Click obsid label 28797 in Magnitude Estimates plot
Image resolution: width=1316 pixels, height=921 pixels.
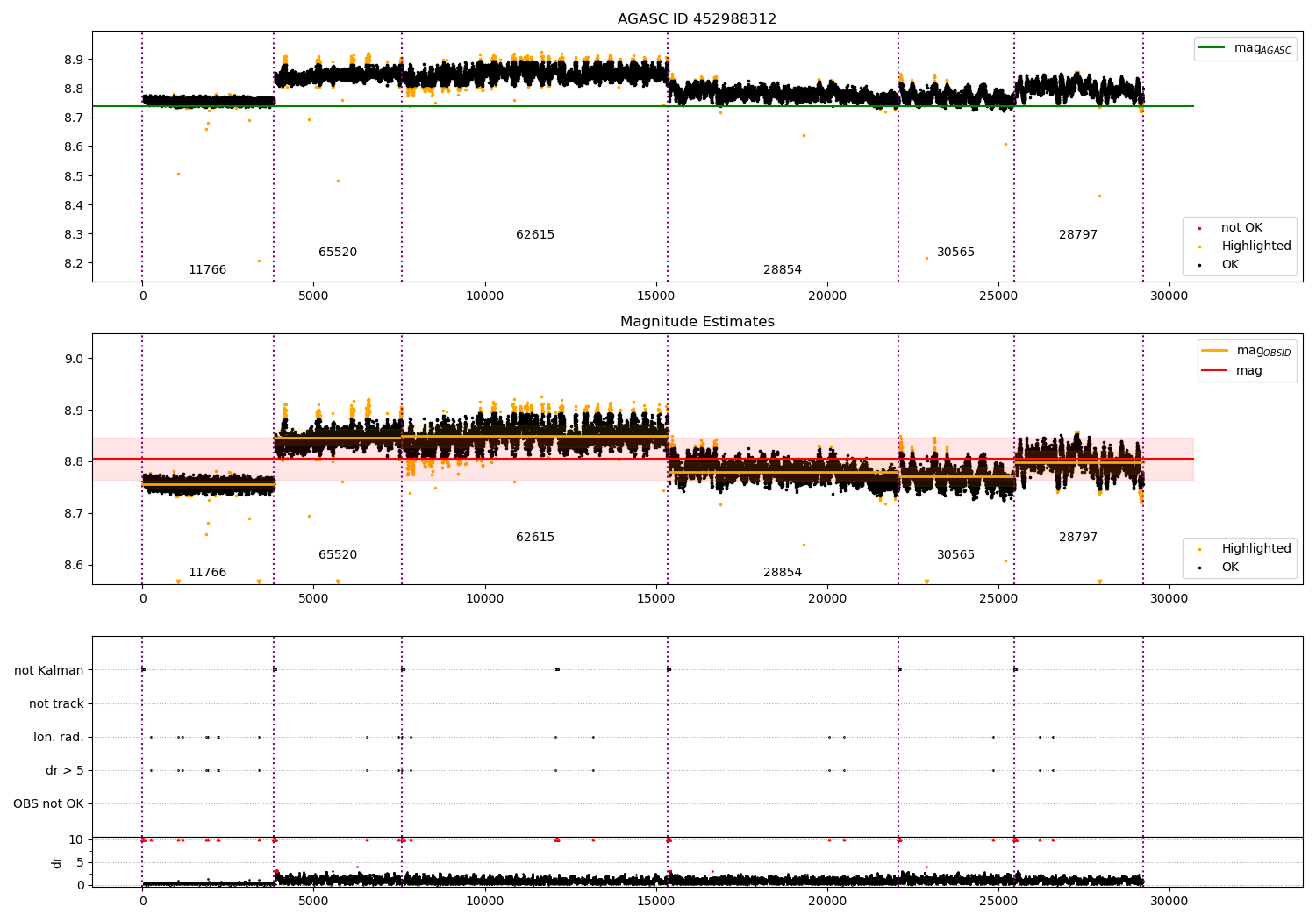pos(1078,538)
